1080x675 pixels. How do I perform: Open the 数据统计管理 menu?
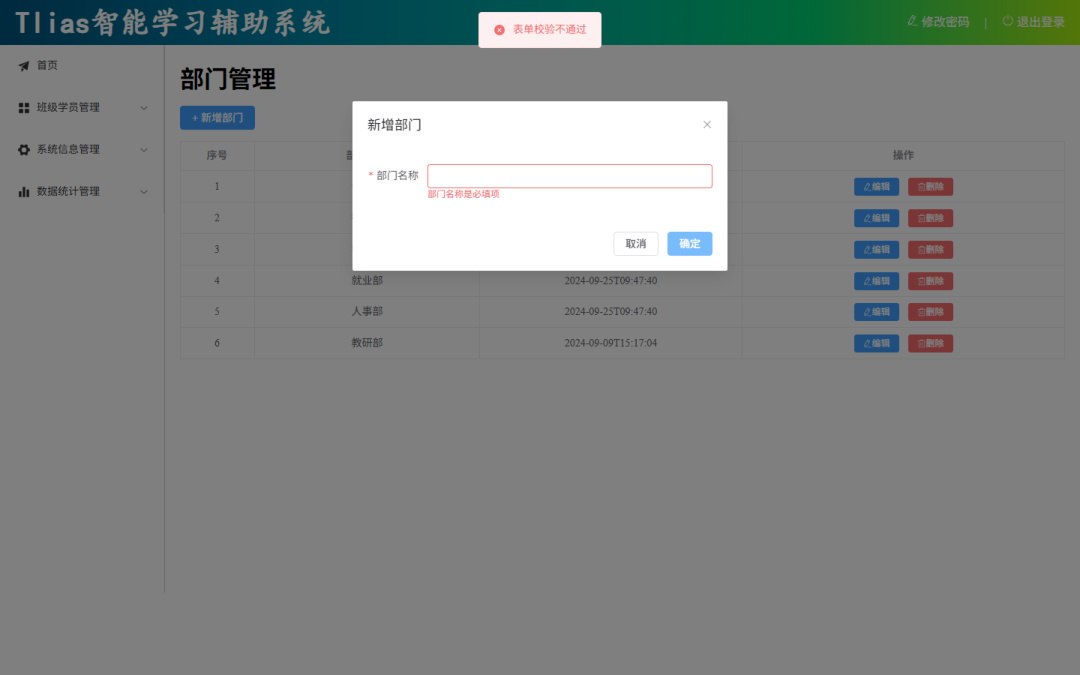82,191
